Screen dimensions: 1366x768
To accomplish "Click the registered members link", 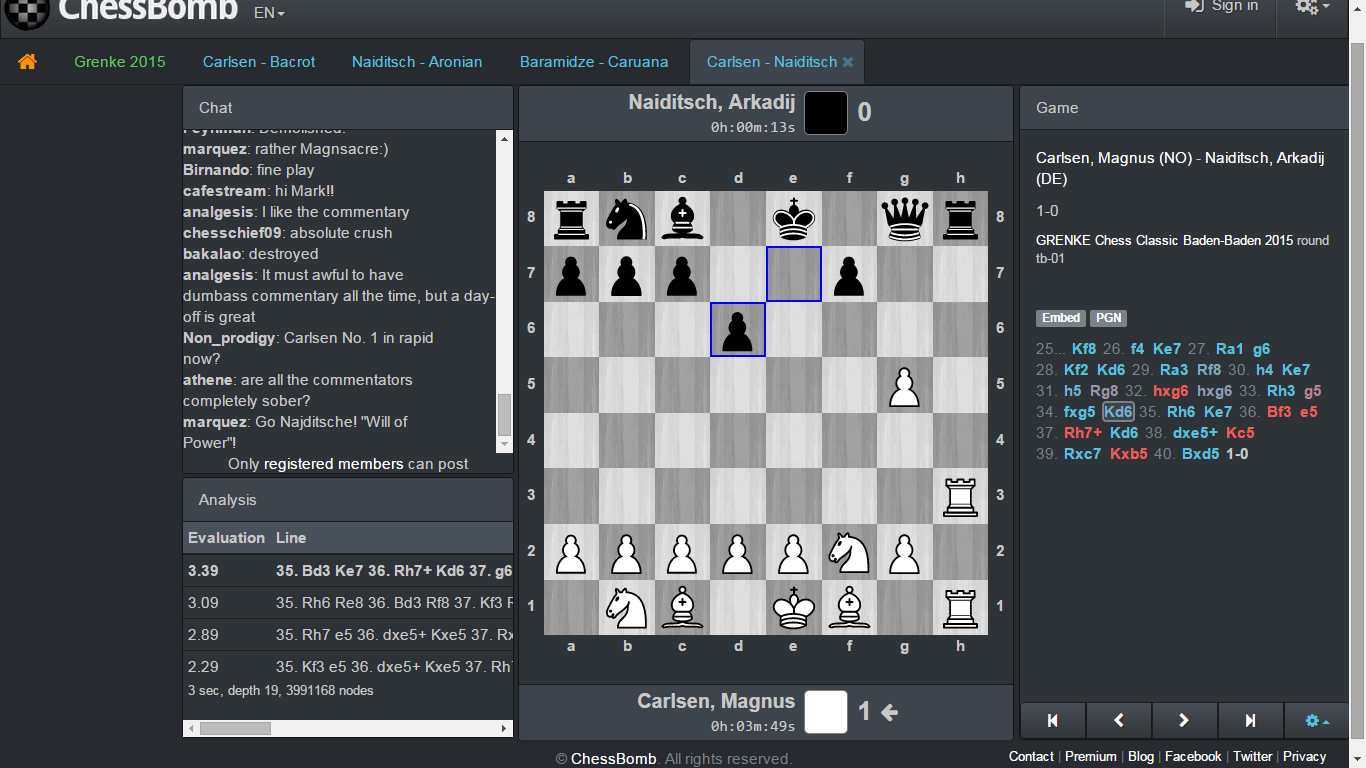I will pos(333,464).
